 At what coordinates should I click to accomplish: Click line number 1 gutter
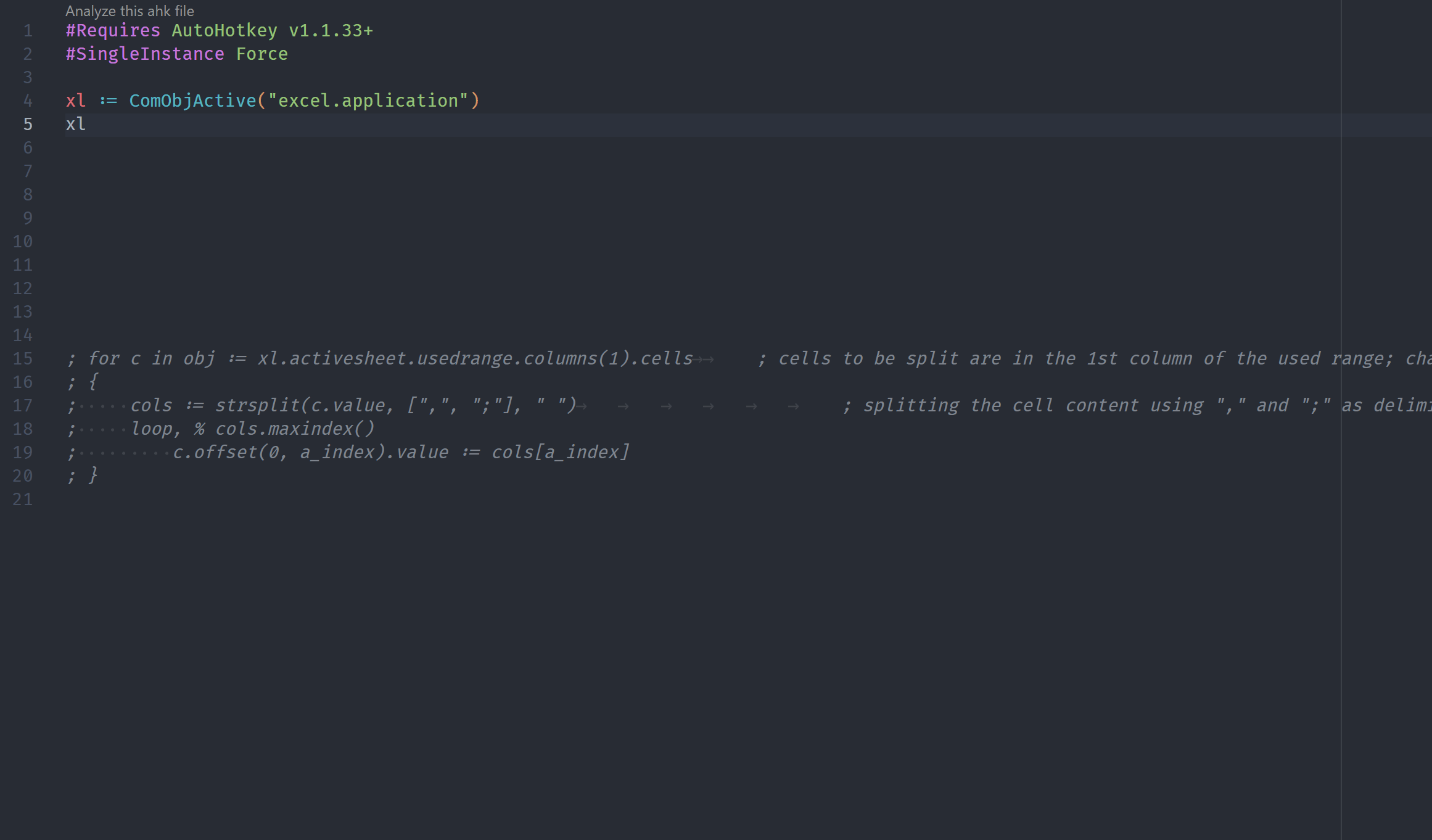[x=26, y=31]
